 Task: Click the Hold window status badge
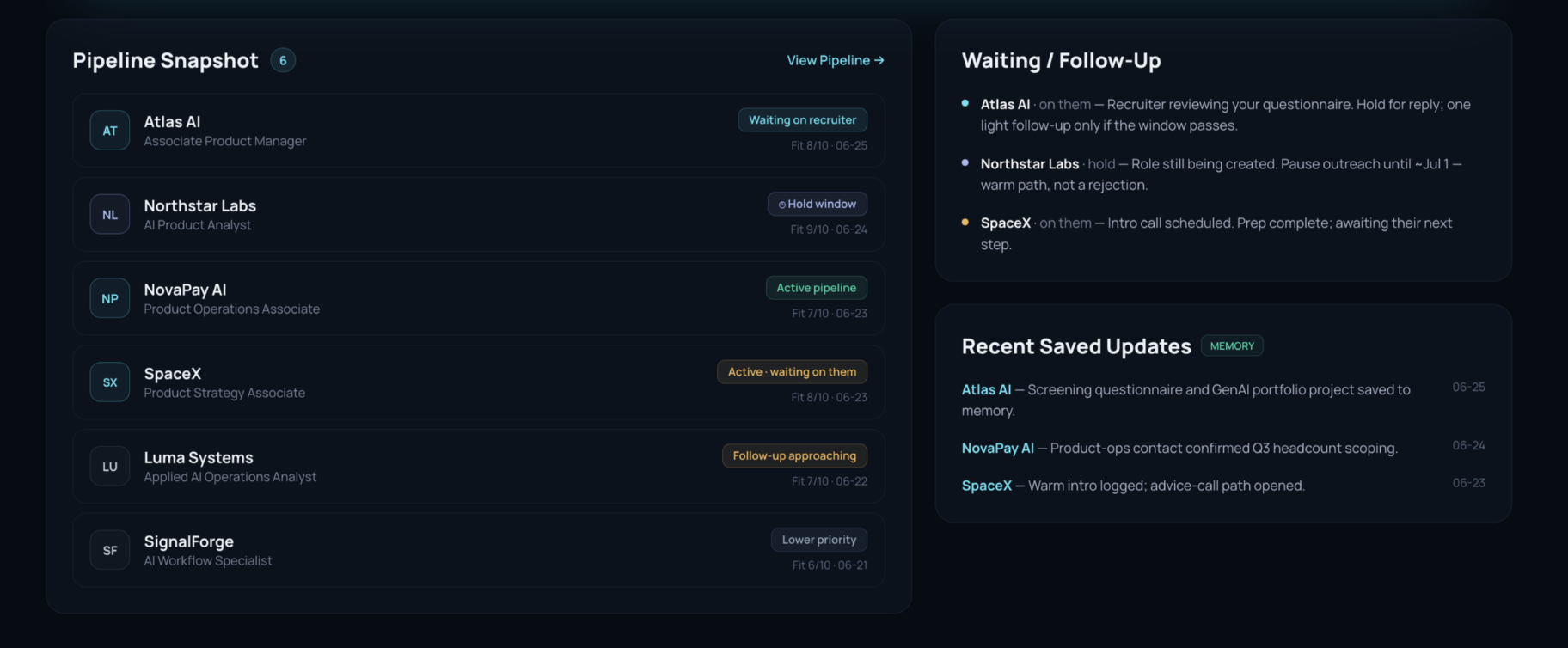tap(818, 204)
